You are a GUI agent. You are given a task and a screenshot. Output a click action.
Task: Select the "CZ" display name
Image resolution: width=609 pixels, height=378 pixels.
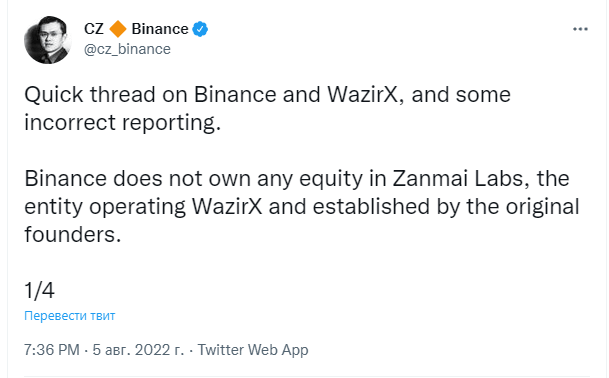(x=94, y=29)
